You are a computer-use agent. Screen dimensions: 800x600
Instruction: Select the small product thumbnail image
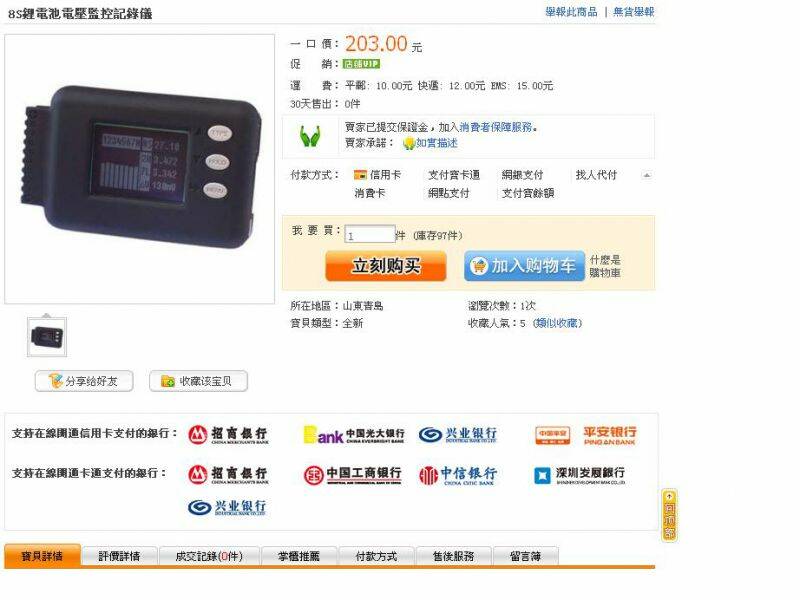coord(47,337)
